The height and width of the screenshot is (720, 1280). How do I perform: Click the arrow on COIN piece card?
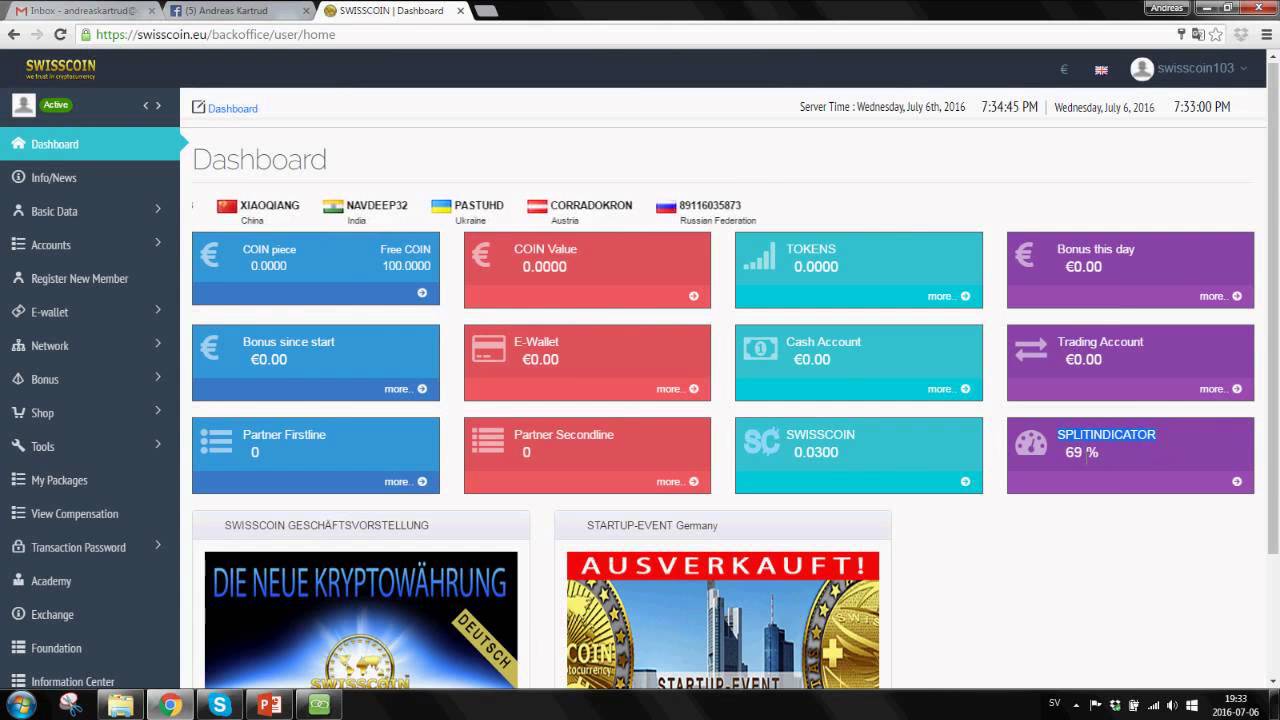click(422, 293)
